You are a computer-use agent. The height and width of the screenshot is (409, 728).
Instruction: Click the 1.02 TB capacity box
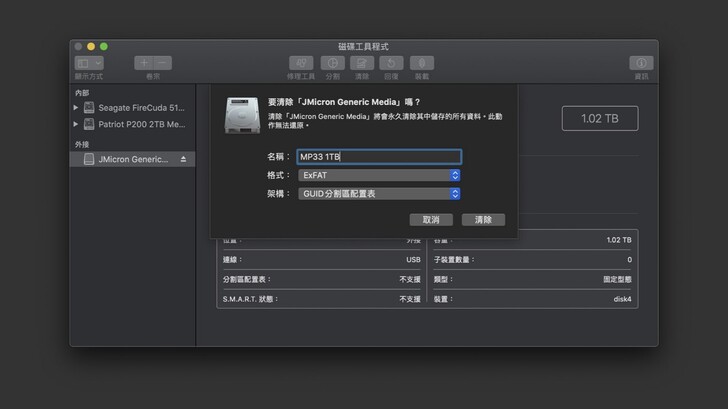pyautogui.click(x=599, y=118)
